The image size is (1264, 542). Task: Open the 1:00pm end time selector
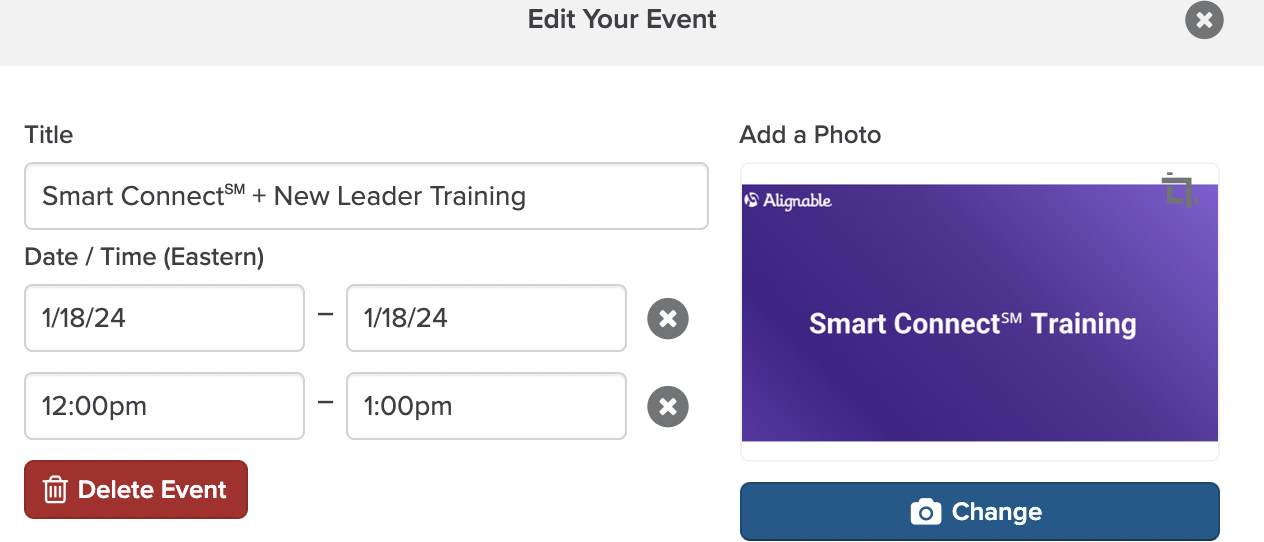click(x=486, y=406)
